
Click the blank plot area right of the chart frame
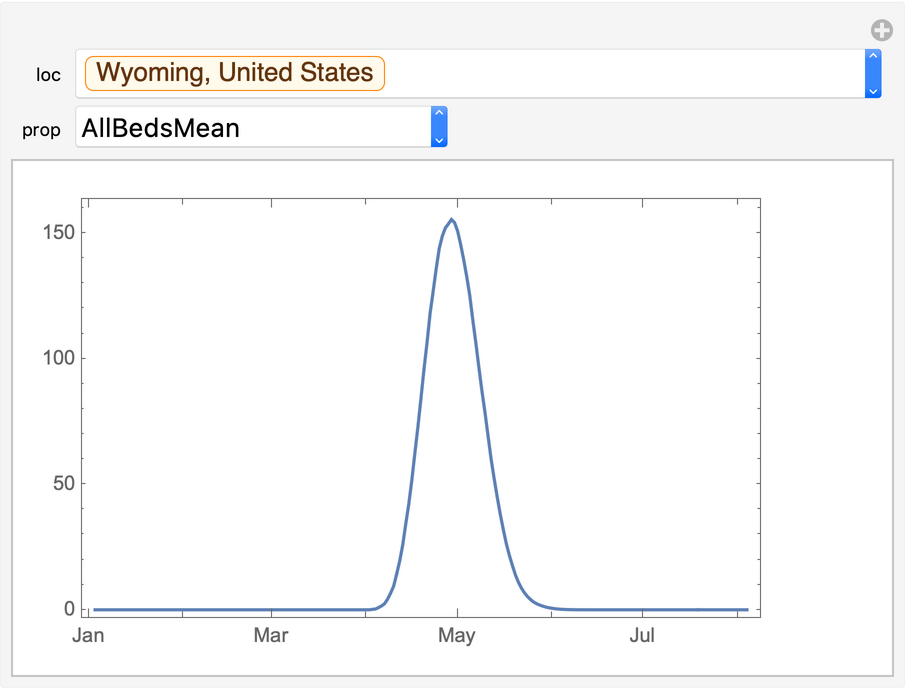tap(825, 400)
